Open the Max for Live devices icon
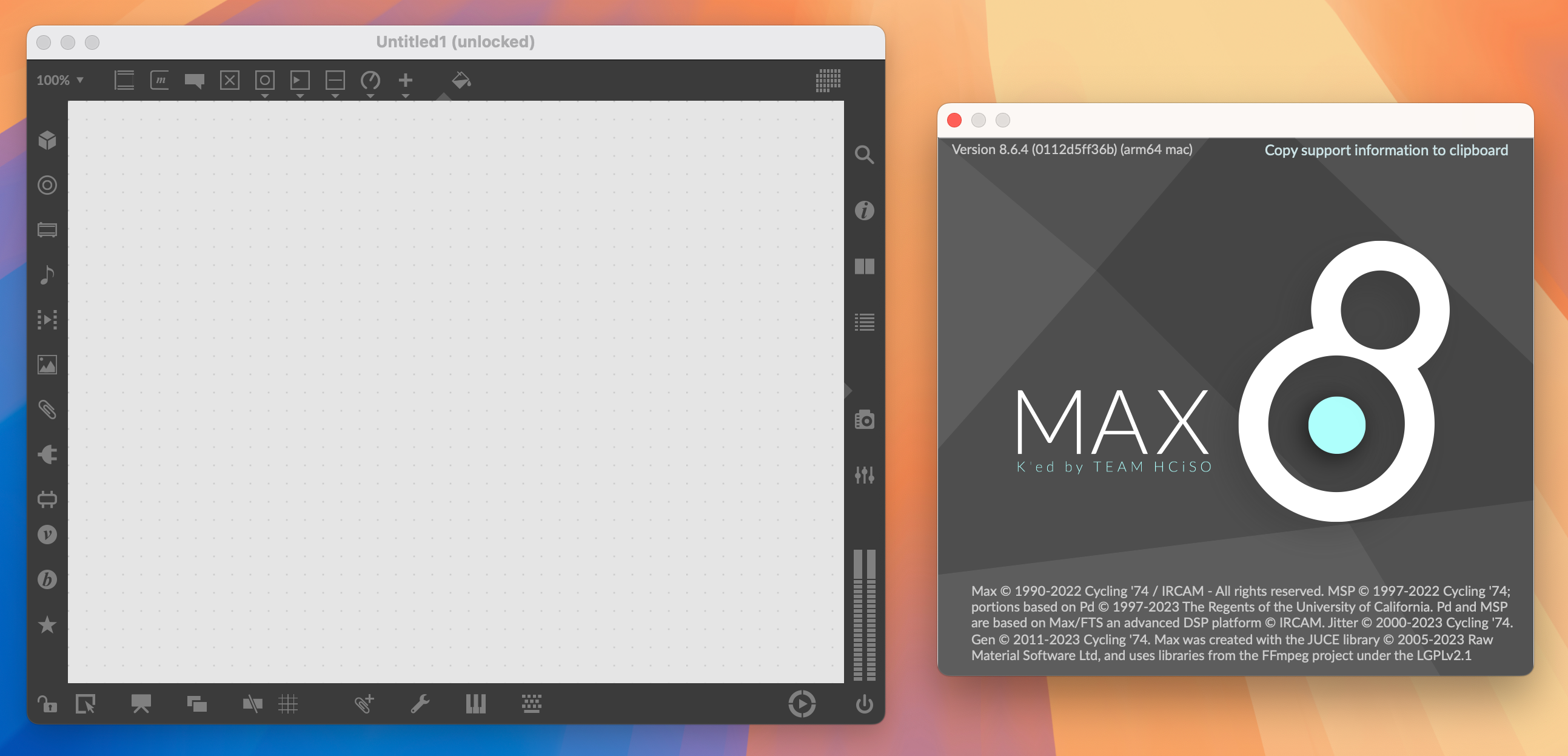 coord(47,499)
